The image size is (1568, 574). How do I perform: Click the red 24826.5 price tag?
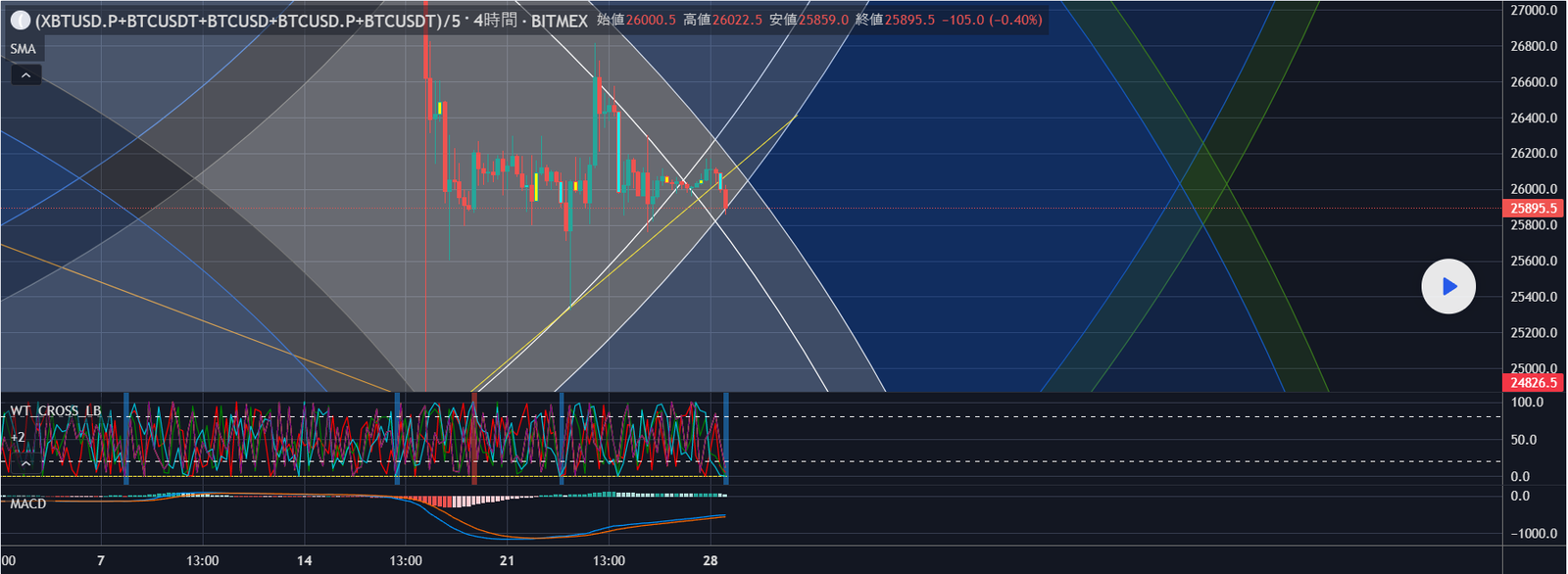(x=1534, y=383)
